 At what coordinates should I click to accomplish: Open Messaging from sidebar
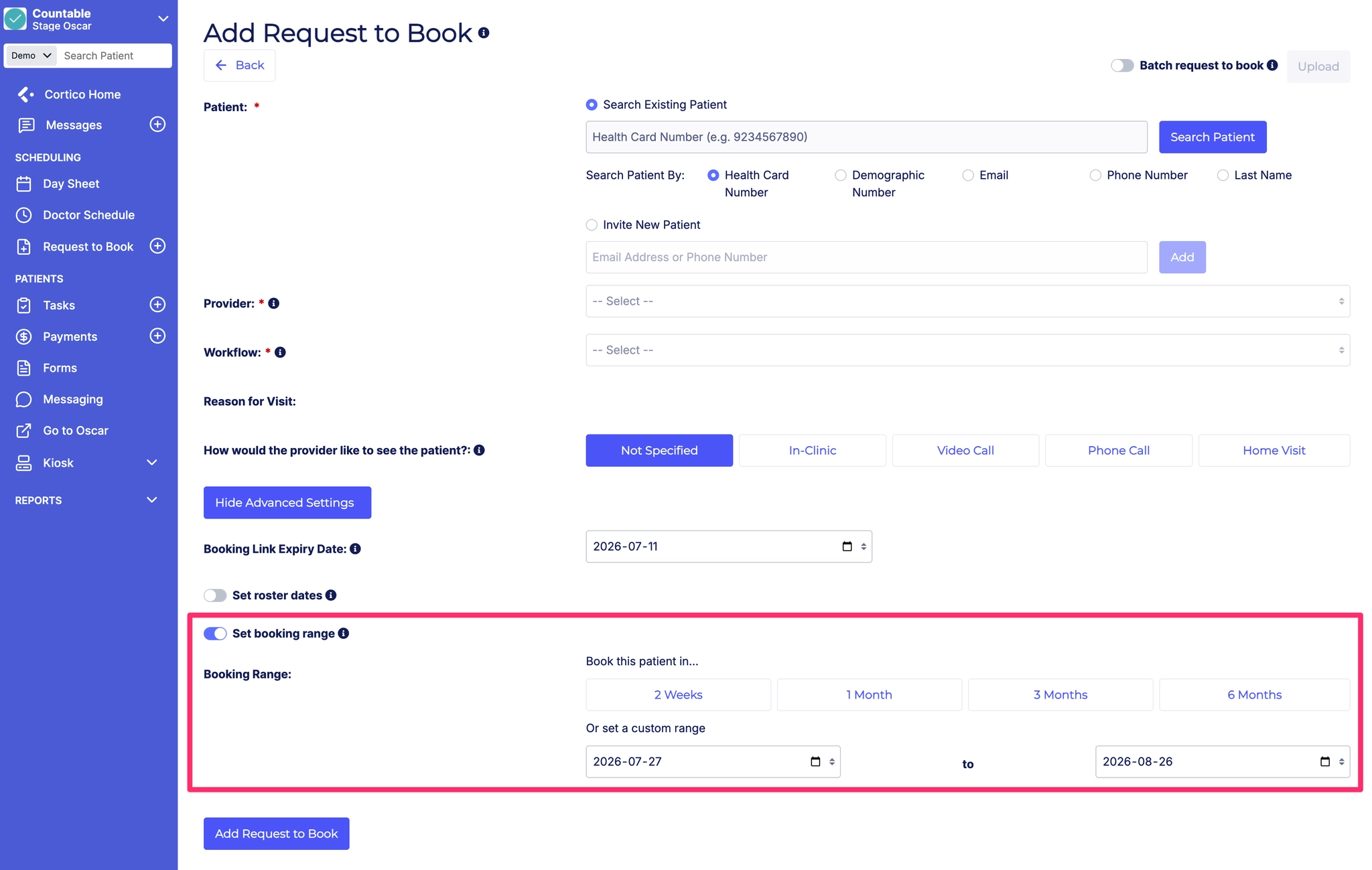click(x=73, y=399)
